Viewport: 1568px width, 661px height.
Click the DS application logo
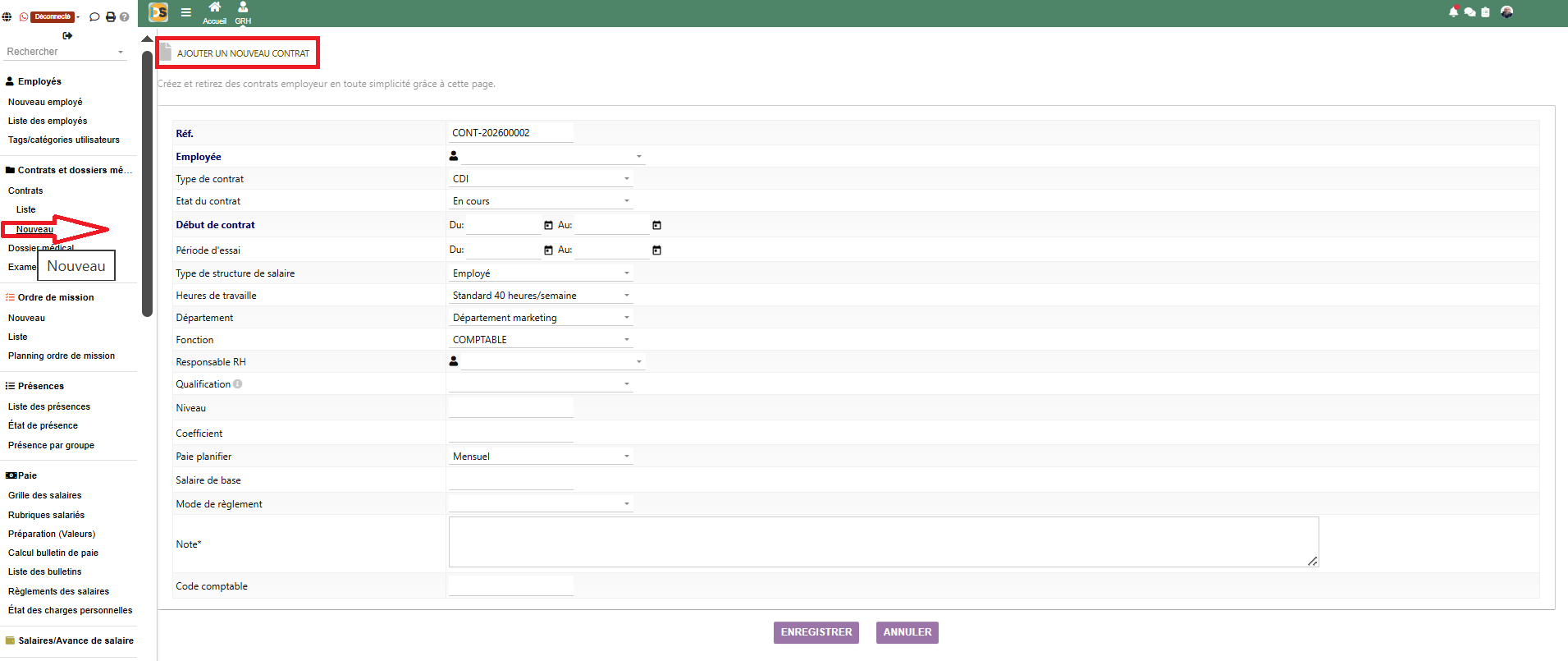click(158, 12)
